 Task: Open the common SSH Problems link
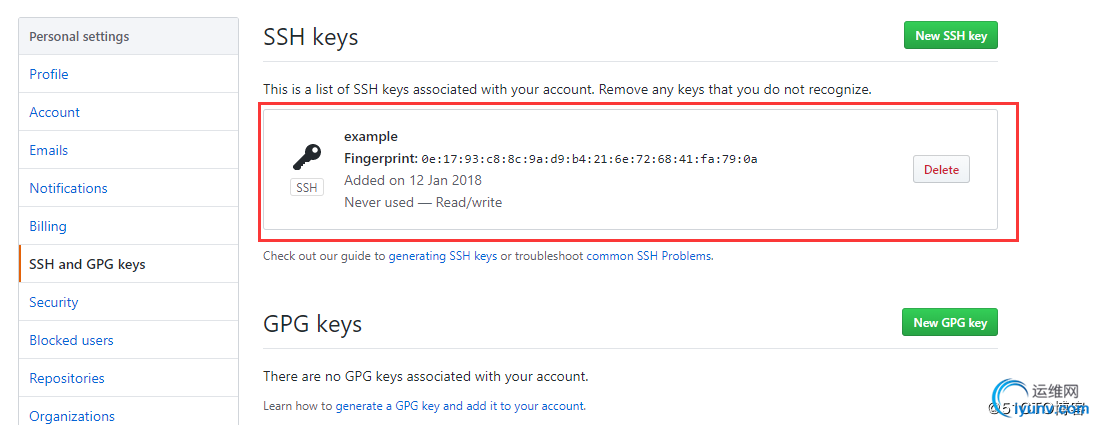coord(649,256)
